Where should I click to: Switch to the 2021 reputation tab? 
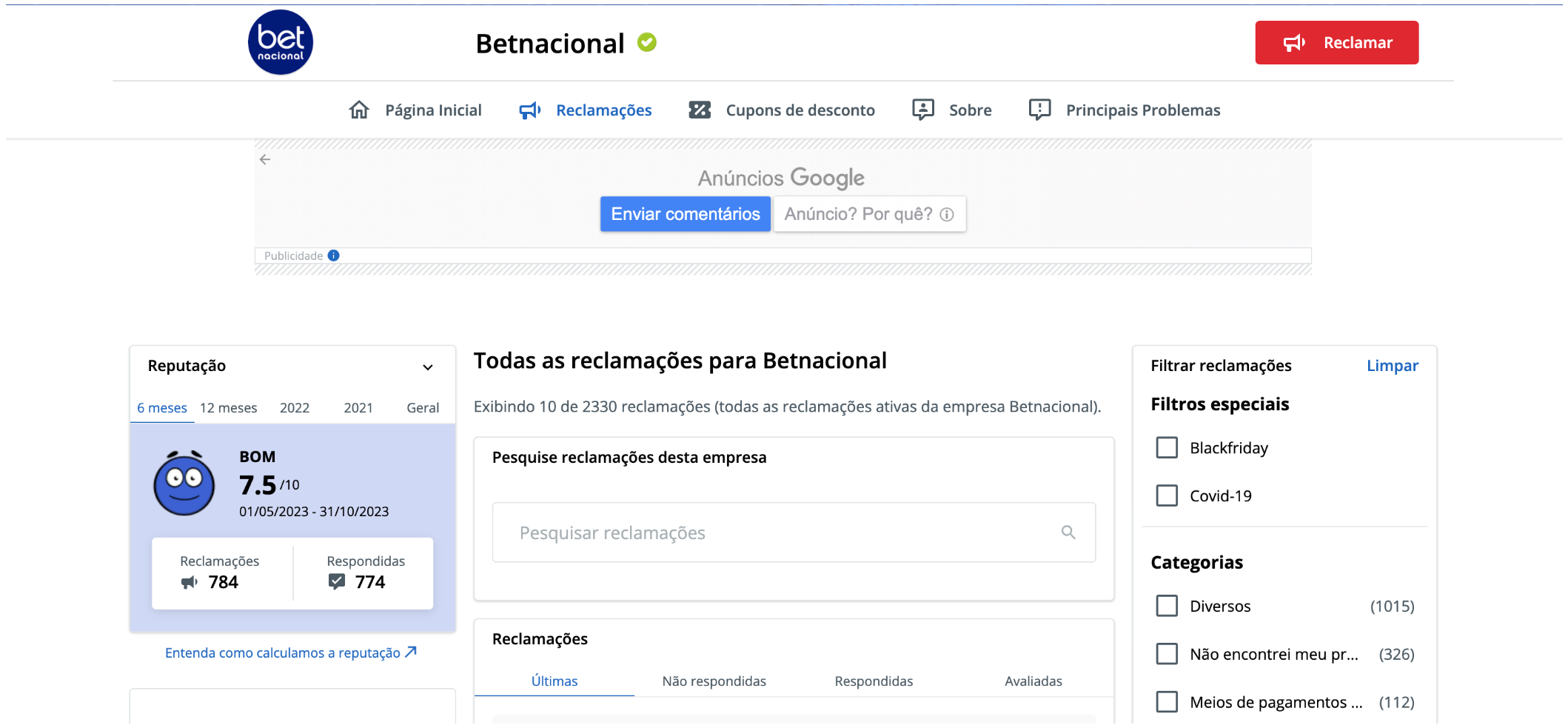(x=358, y=408)
